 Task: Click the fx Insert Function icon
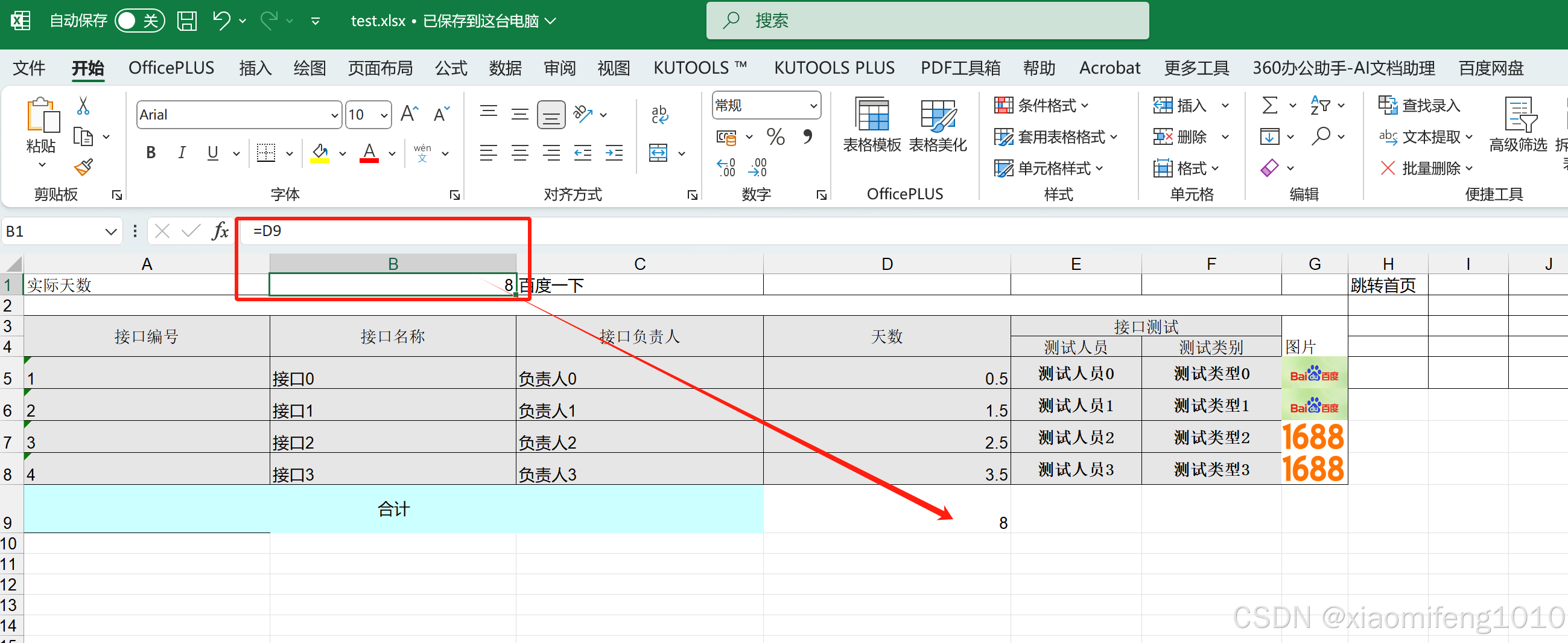[220, 231]
